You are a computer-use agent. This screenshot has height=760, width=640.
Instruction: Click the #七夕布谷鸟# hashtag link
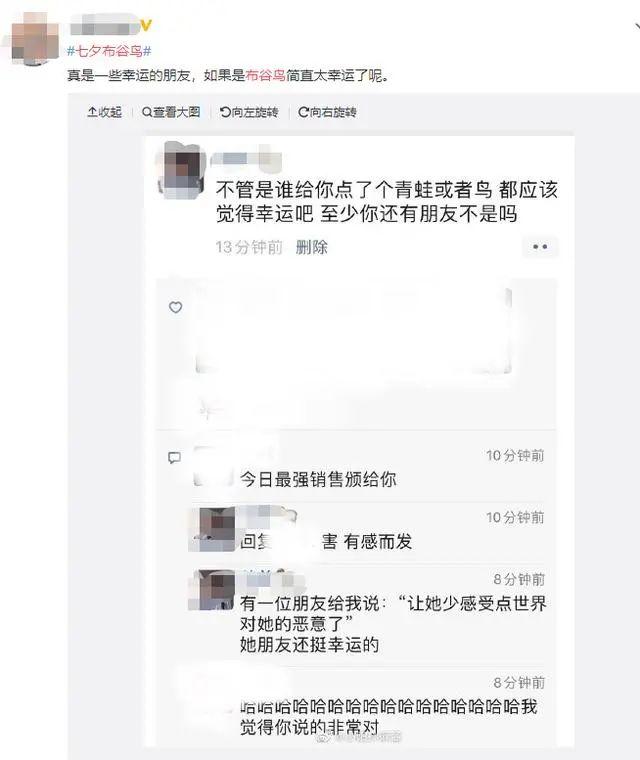click(x=109, y=50)
